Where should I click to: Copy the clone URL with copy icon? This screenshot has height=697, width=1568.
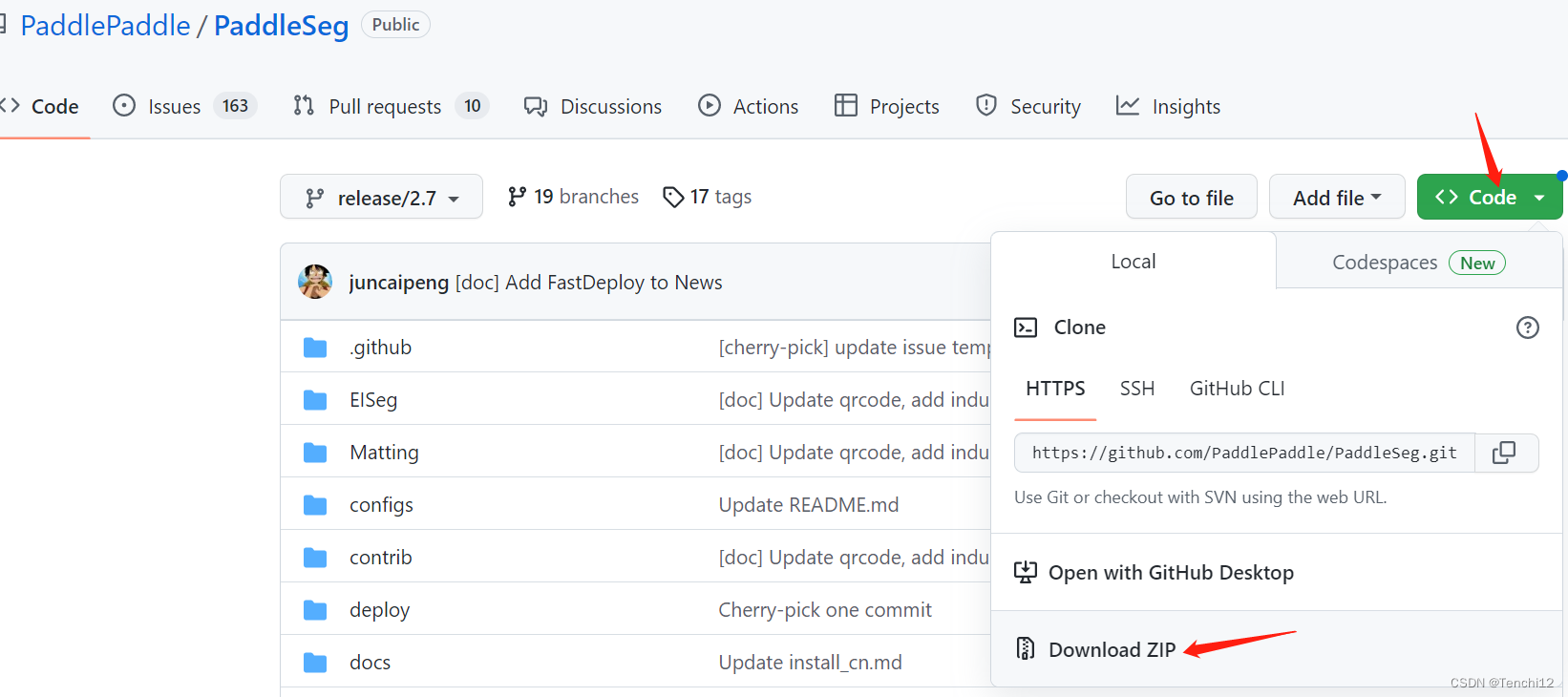pos(1504,453)
